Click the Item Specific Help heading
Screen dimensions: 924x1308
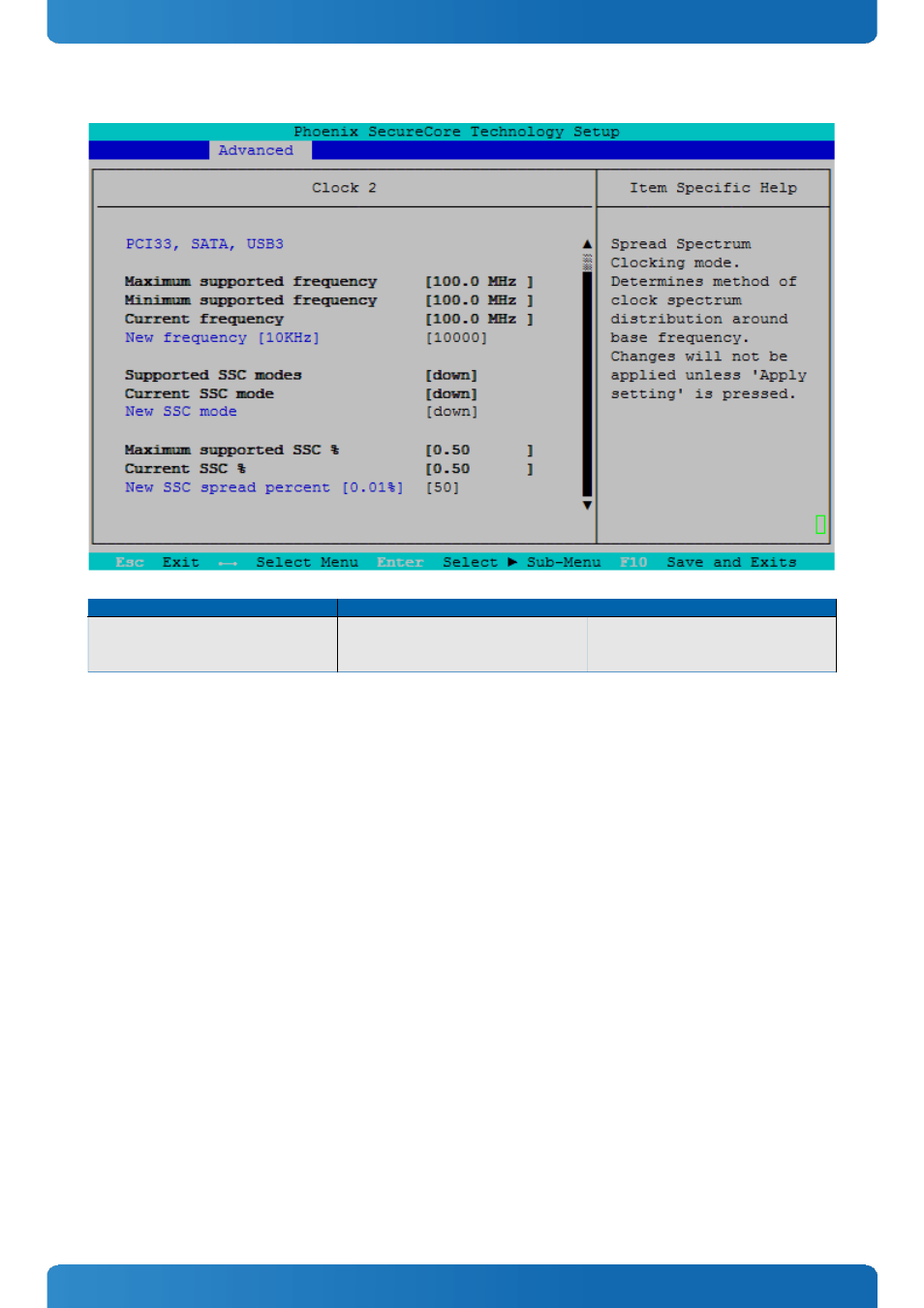[x=714, y=188]
